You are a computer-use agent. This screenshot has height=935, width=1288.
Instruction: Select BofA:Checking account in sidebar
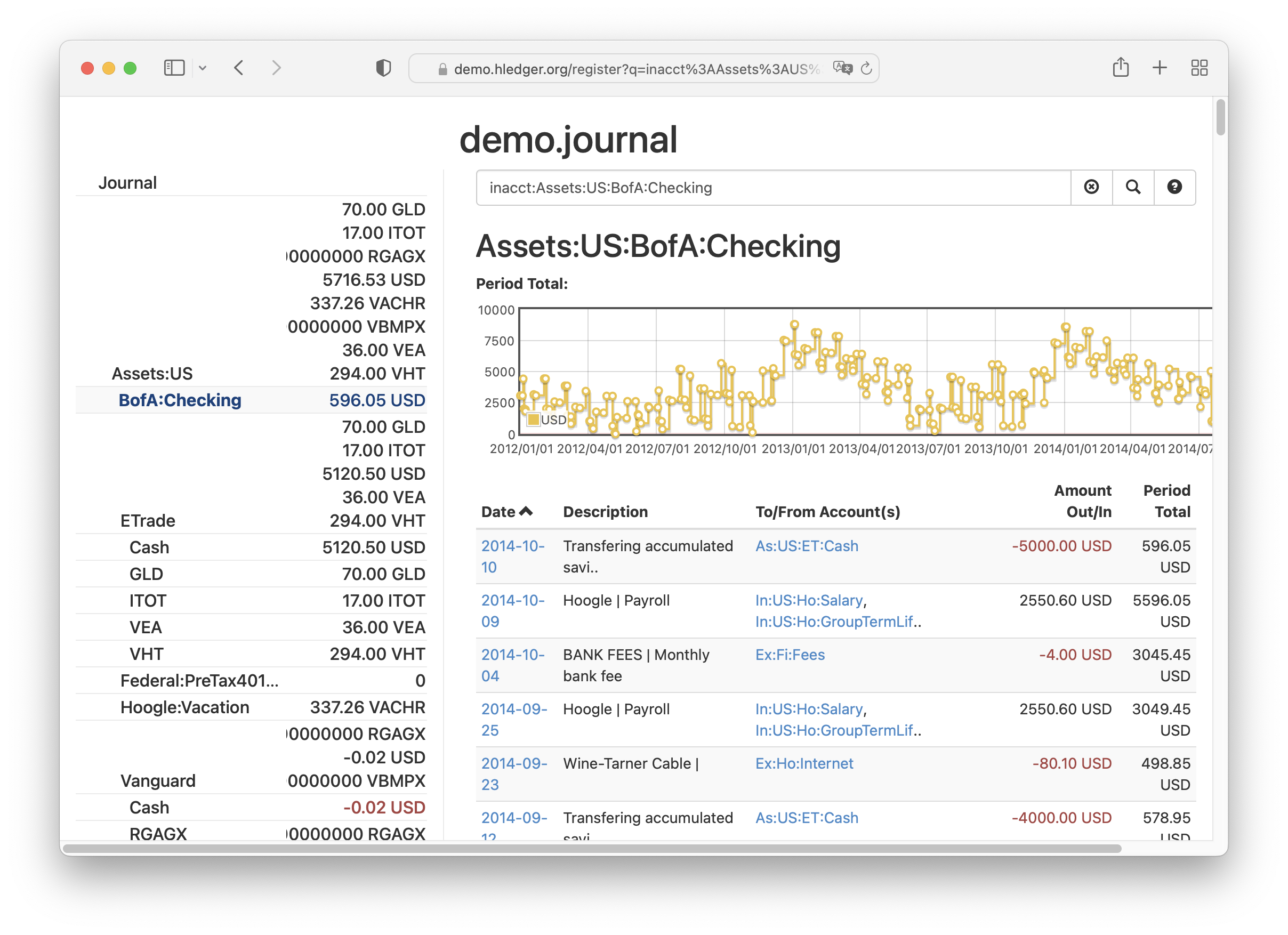tap(180, 400)
